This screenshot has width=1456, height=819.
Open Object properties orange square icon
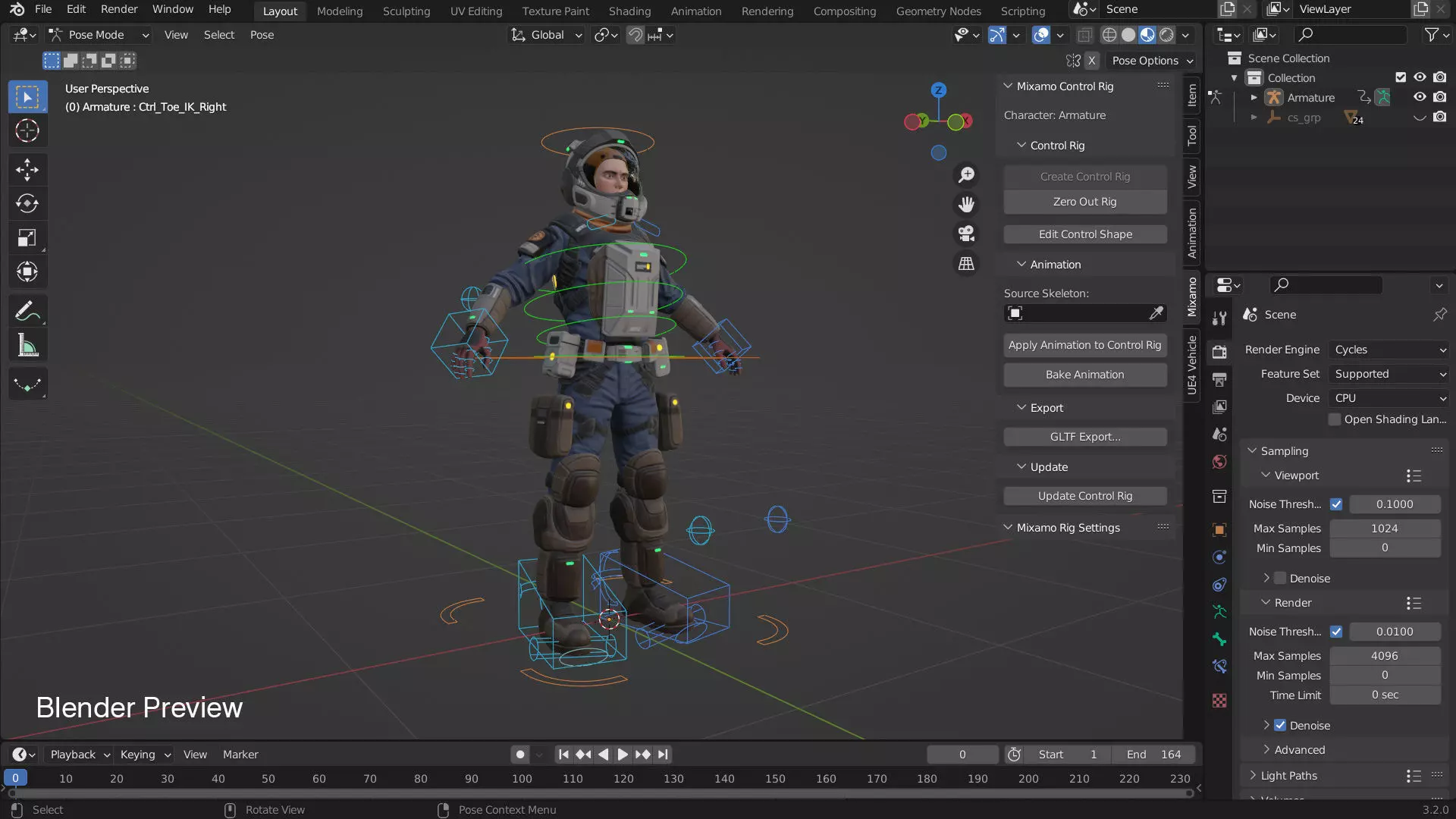[1219, 530]
